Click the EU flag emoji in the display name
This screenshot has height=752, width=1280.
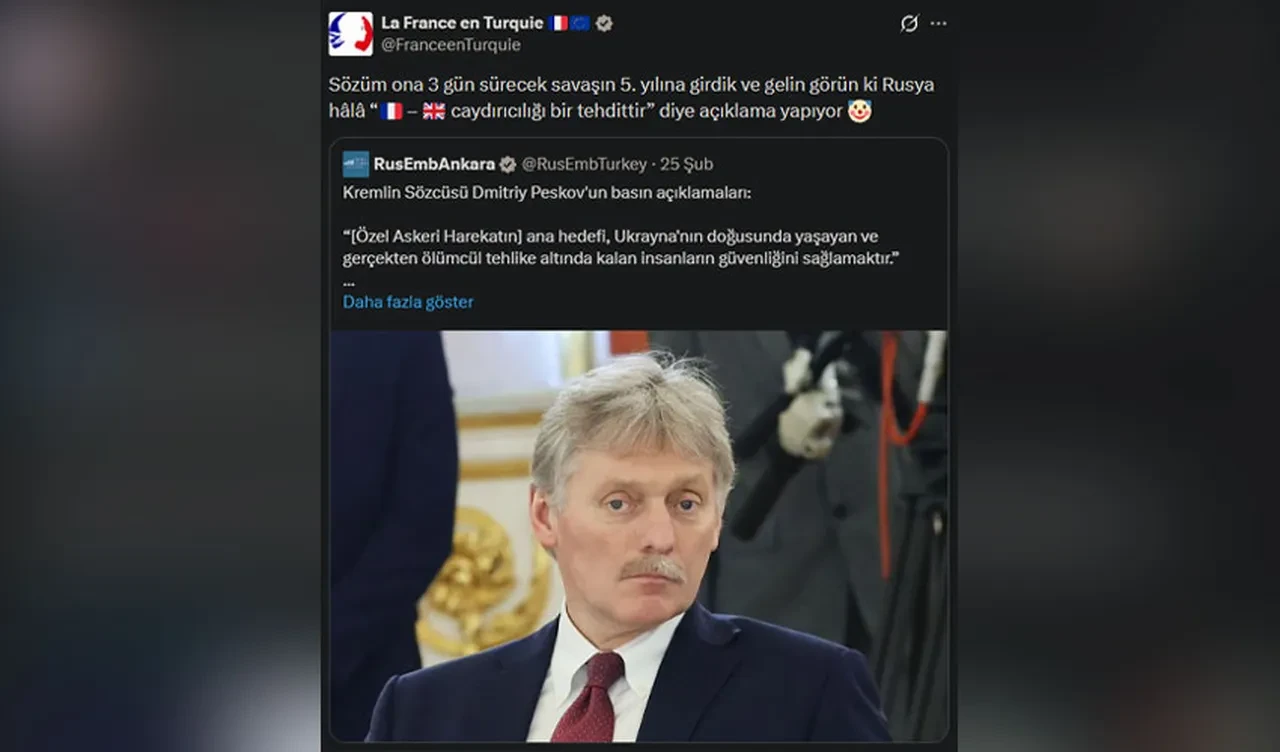pyautogui.click(x=580, y=23)
